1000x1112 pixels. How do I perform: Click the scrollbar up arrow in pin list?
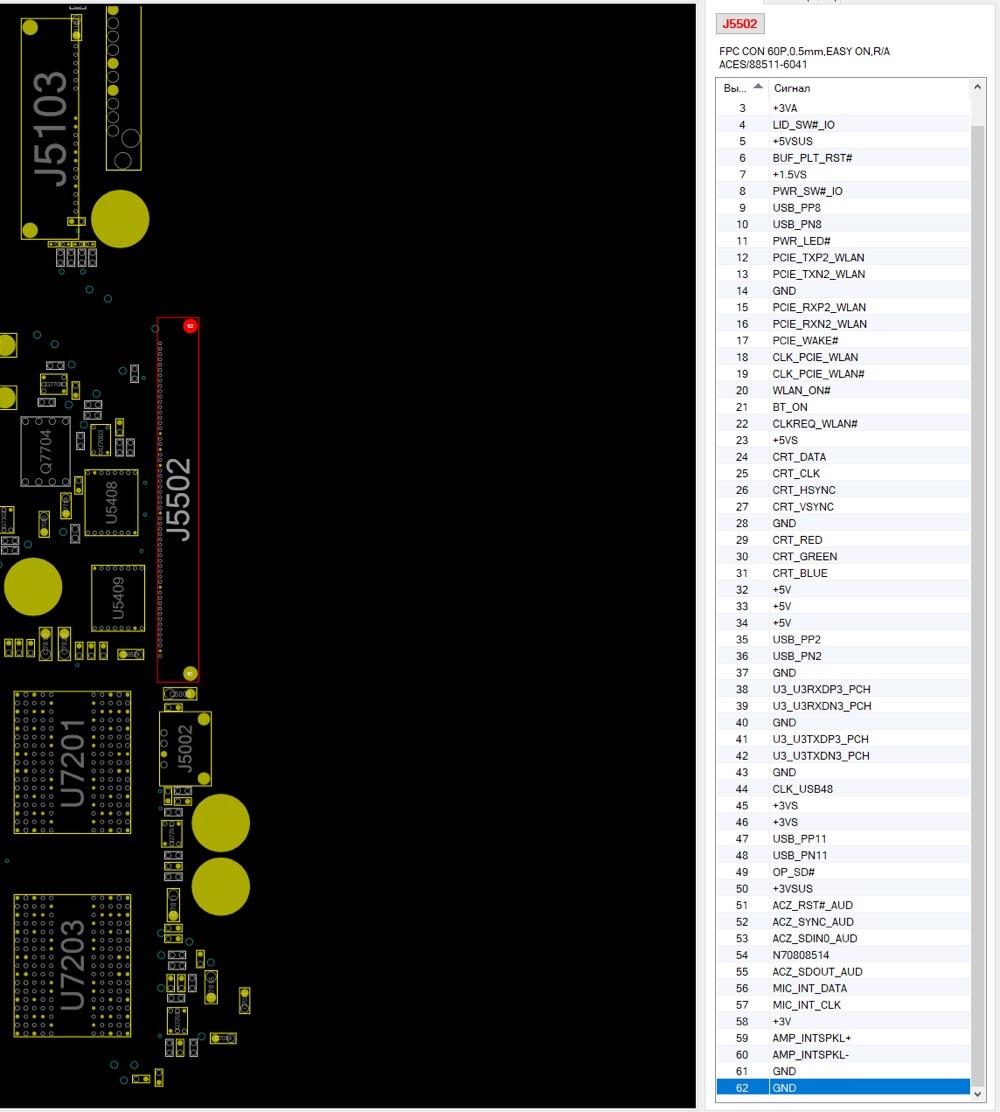tap(977, 87)
